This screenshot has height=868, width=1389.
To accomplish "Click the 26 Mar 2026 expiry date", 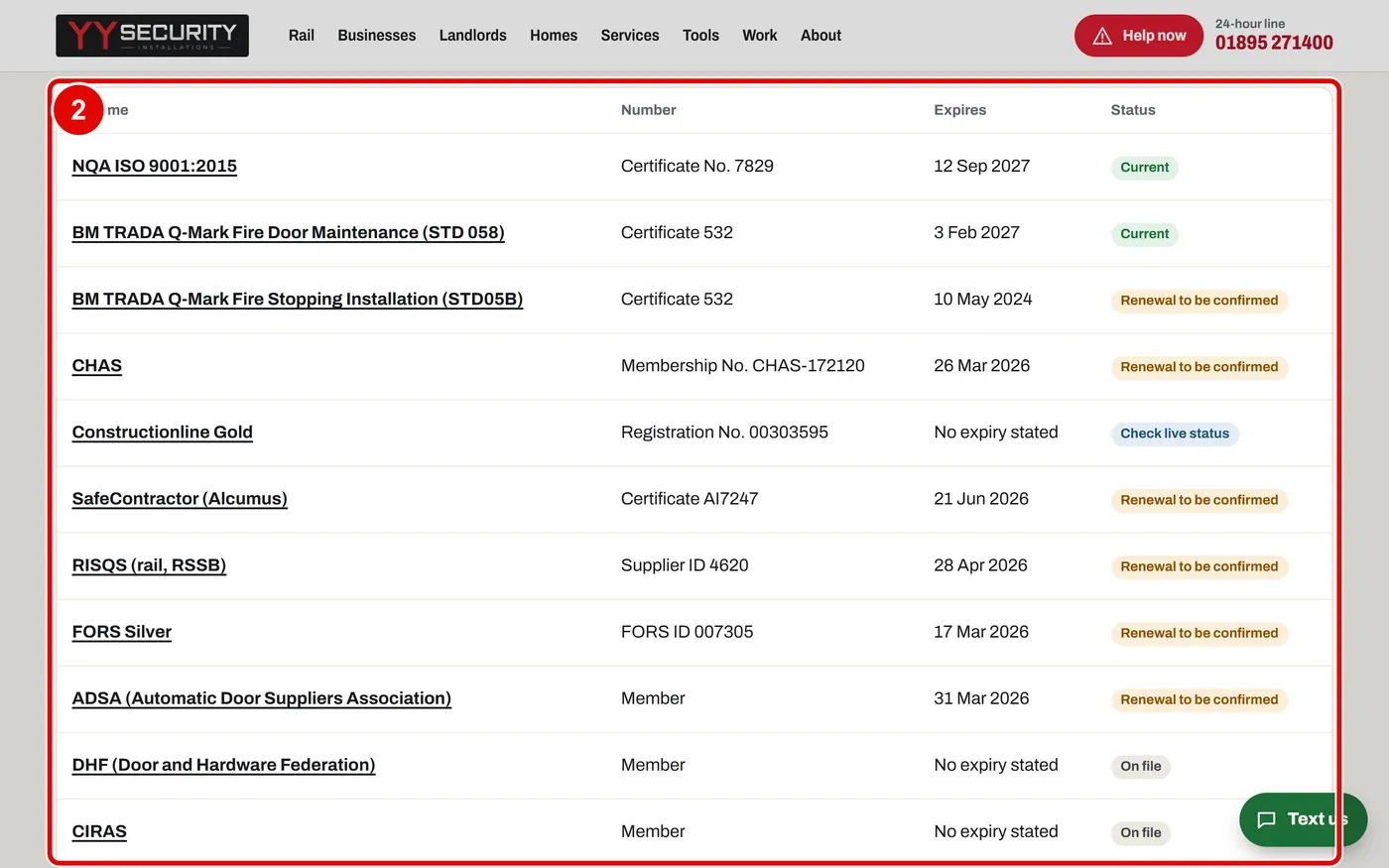I will click(981, 366).
